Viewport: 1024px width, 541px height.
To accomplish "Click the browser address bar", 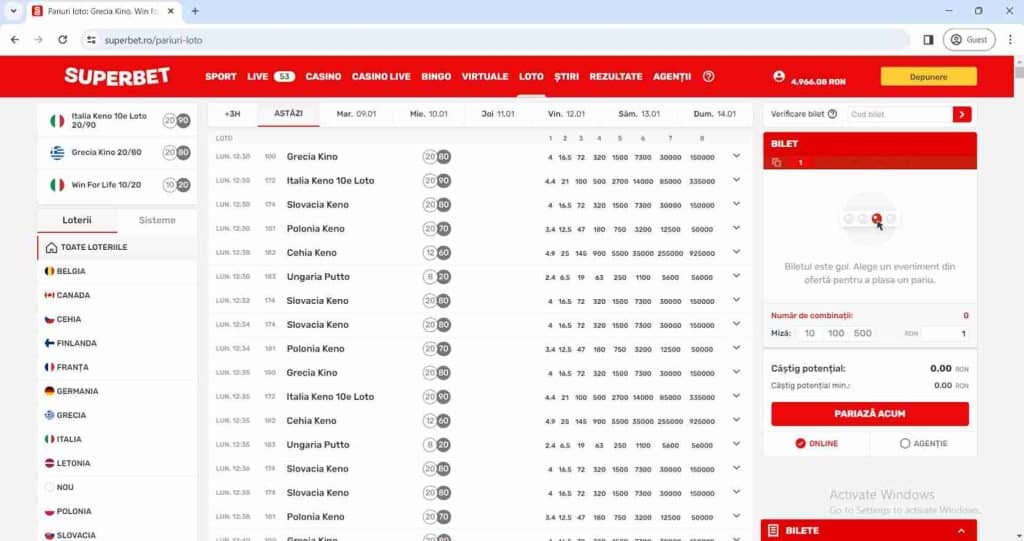I will coord(496,40).
